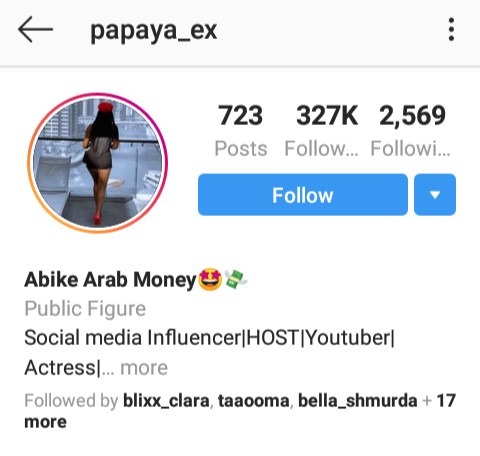Viewport: 480px width, 456px height.
Task: Open taaooma follower profile
Action: pyautogui.click(x=253, y=400)
